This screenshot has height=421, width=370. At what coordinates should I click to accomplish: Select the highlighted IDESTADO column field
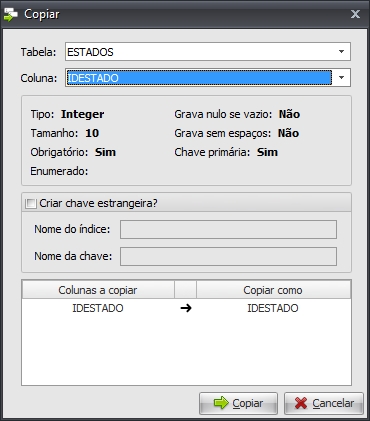point(207,78)
